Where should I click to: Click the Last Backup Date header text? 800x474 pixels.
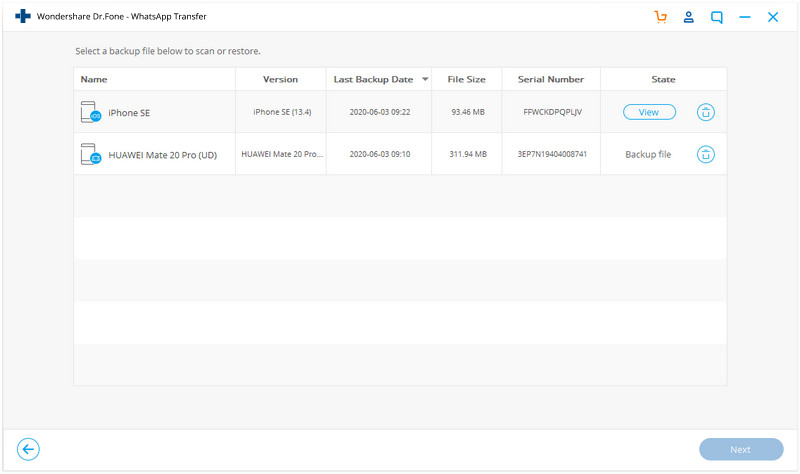373,79
